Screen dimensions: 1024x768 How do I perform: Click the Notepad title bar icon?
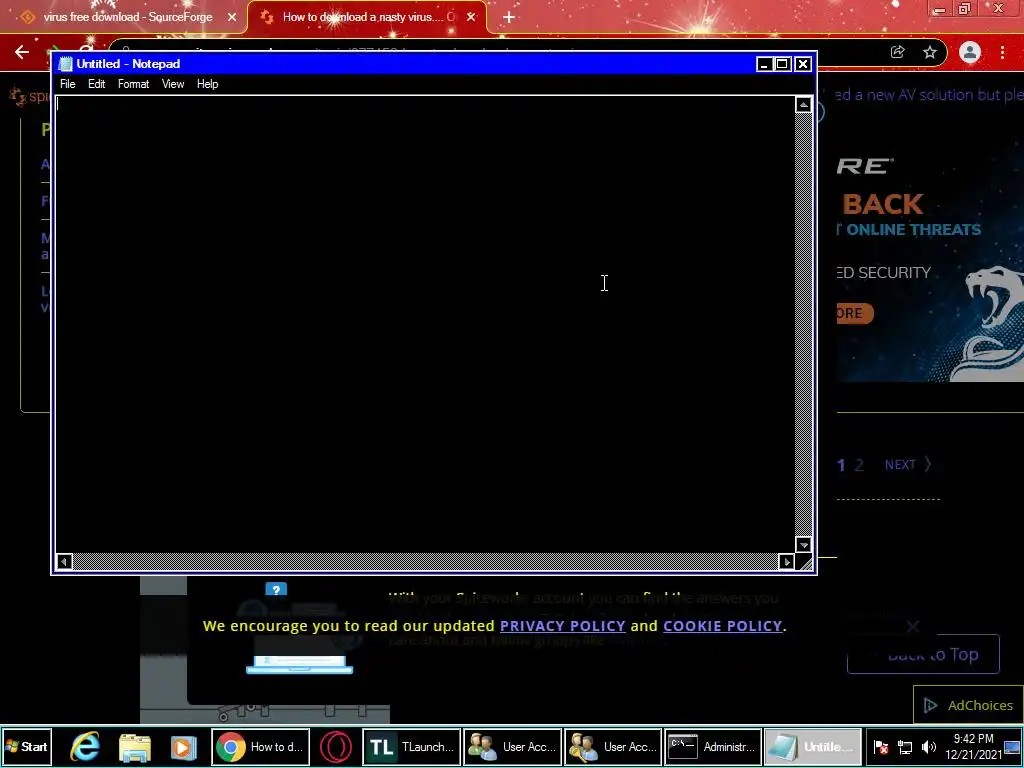tap(65, 64)
